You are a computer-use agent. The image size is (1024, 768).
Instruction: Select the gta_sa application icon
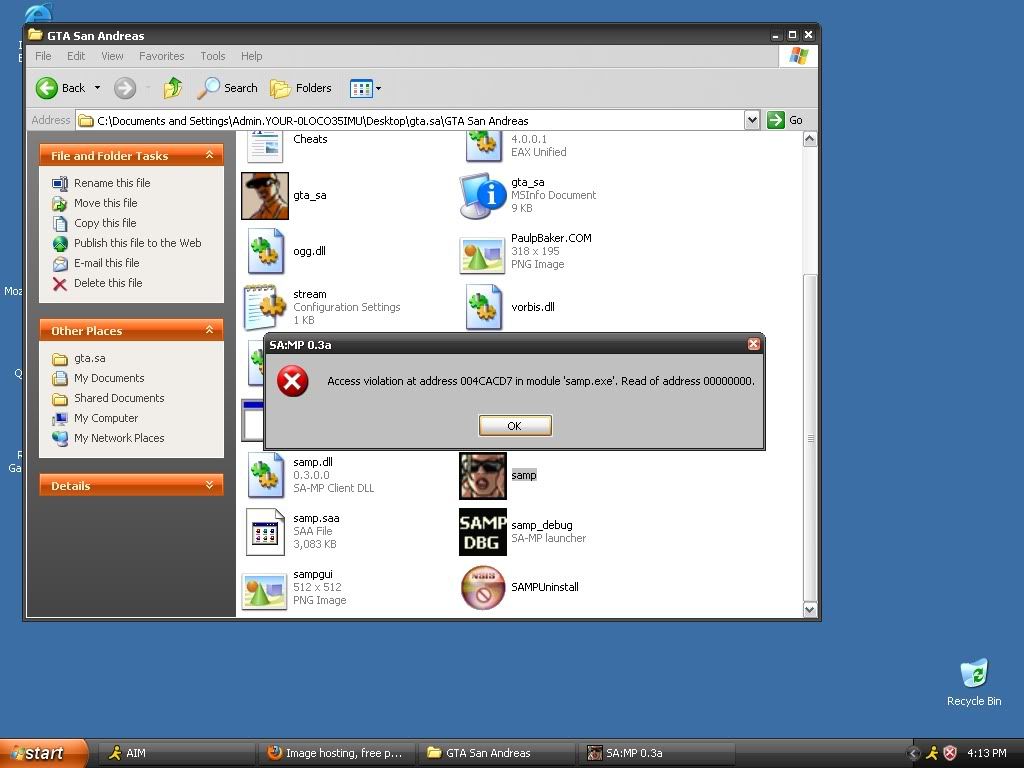click(x=265, y=196)
